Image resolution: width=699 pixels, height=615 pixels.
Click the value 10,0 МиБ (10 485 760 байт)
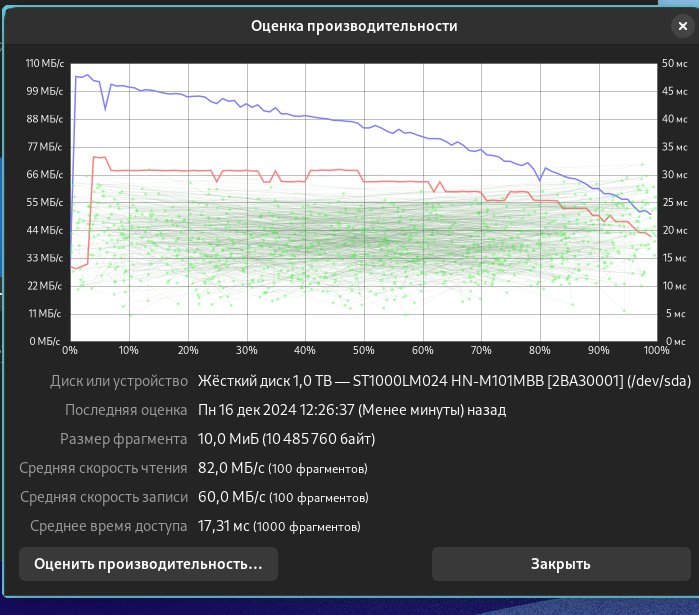point(287,439)
